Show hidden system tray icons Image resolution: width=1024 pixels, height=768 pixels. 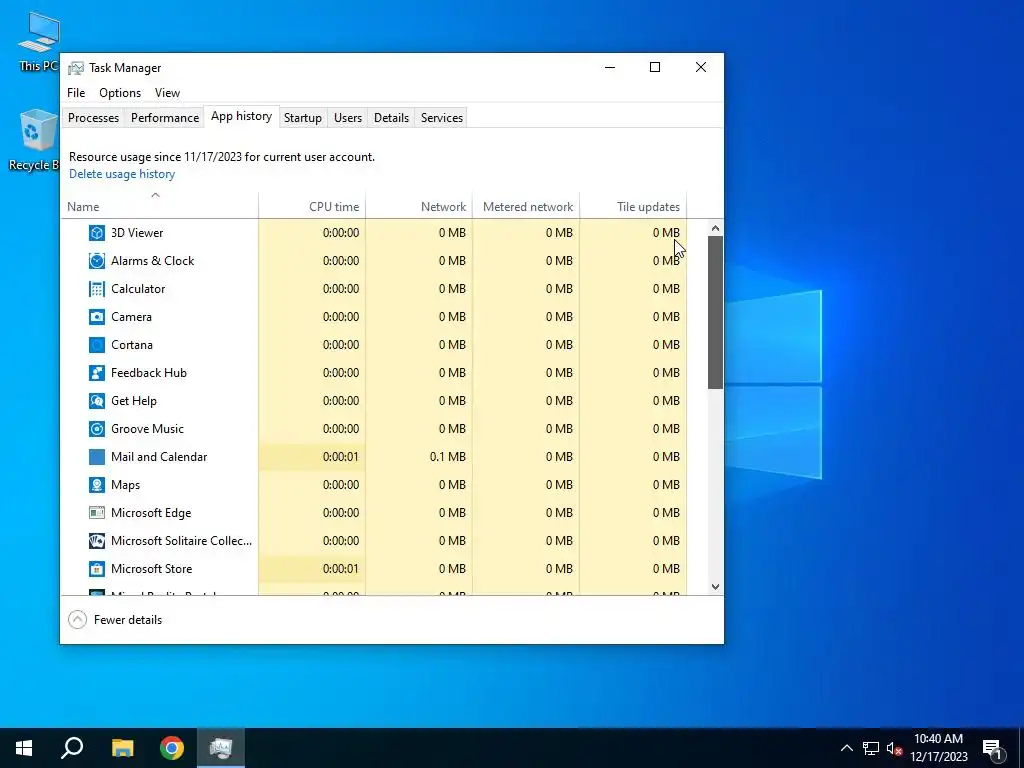click(x=846, y=748)
